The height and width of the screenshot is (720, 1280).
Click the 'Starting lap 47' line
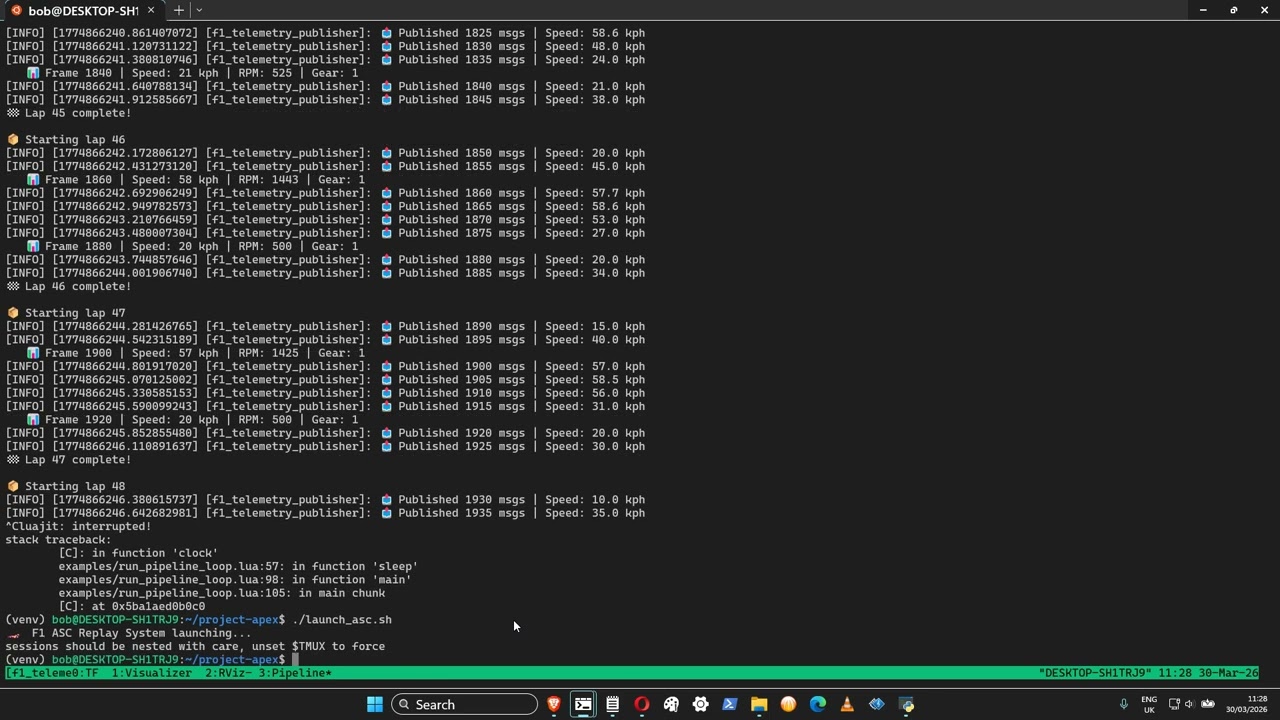(x=66, y=313)
